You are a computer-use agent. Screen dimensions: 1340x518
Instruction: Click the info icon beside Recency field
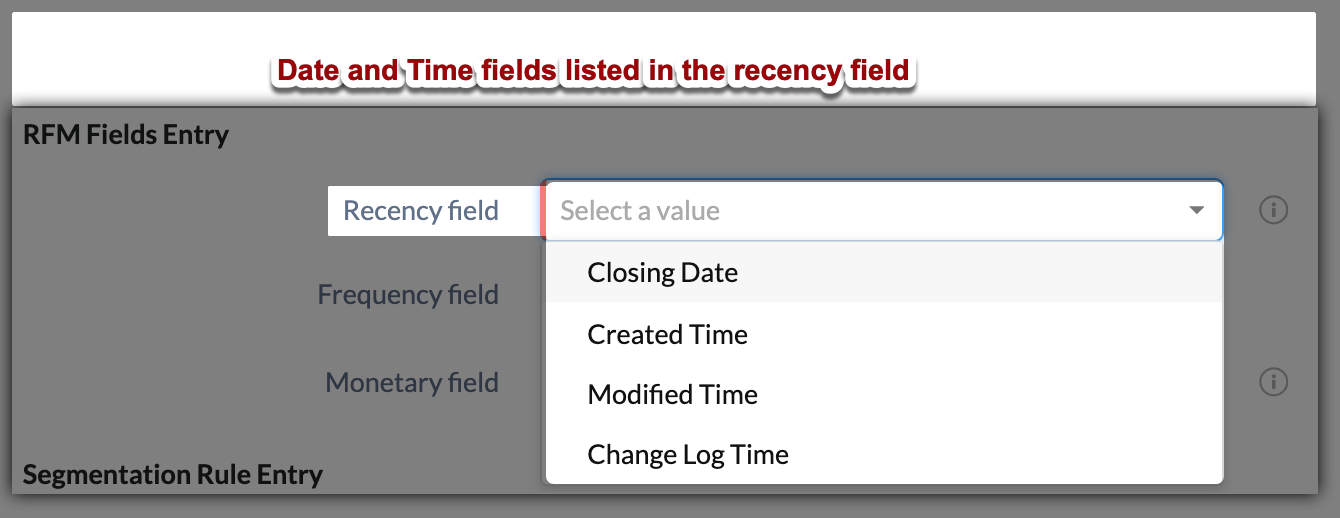1273,210
